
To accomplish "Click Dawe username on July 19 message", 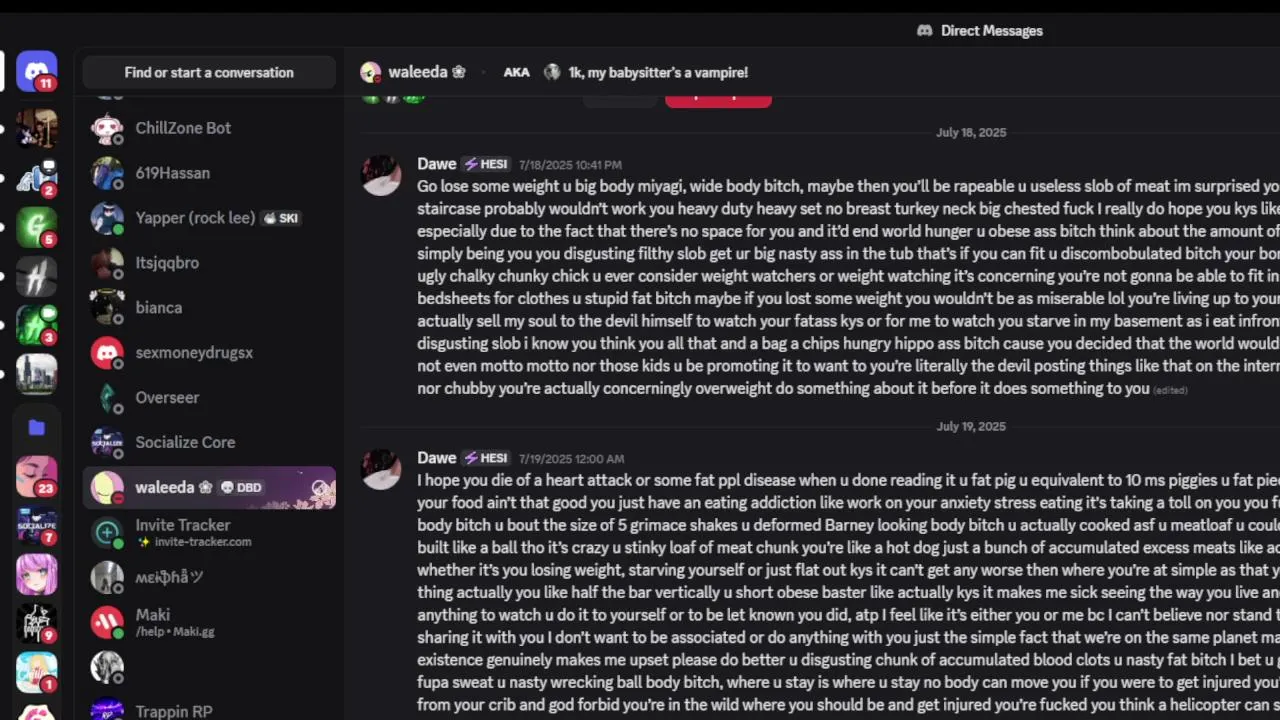I will coord(436,458).
